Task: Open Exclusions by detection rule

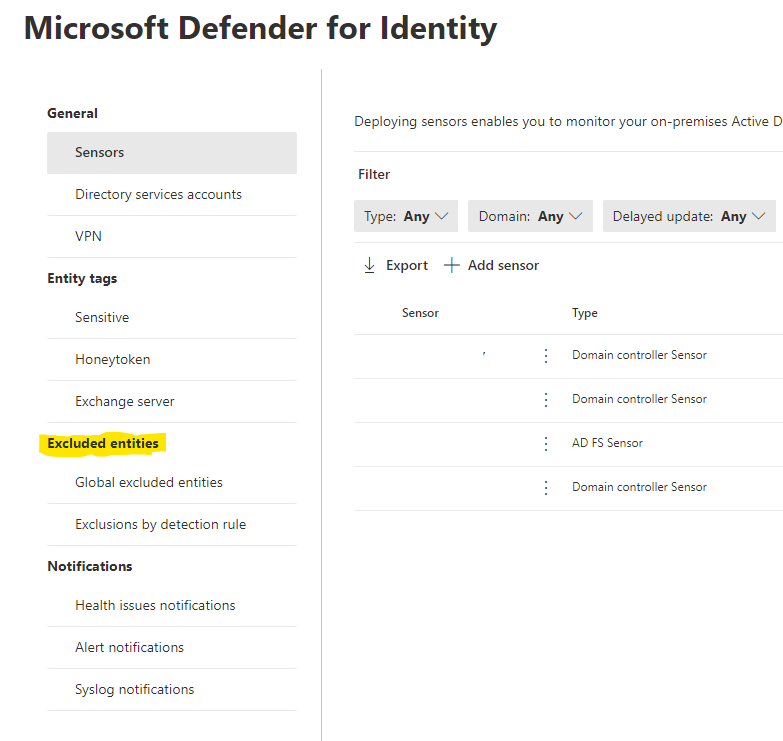Action: pyautogui.click(x=160, y=524)
